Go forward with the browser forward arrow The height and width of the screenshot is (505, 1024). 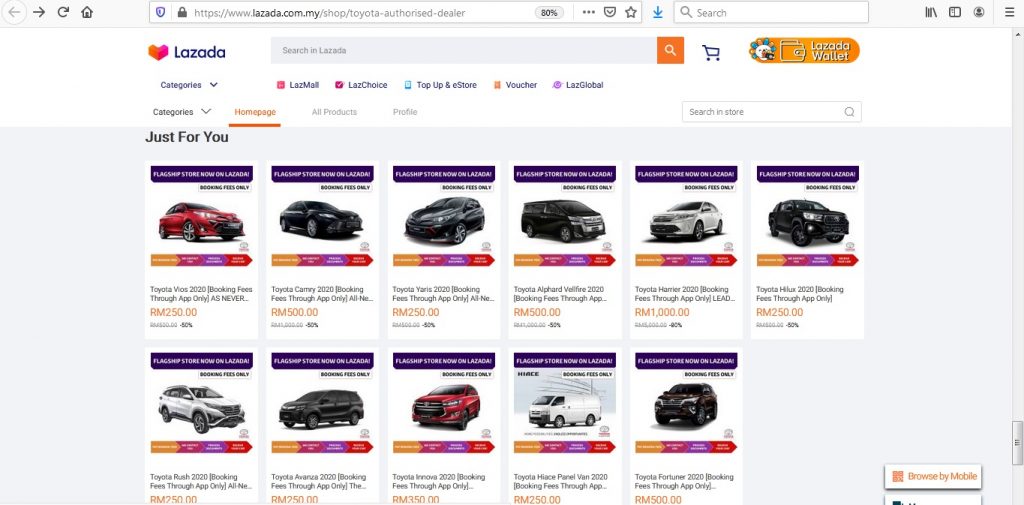[x=39, y=12]
